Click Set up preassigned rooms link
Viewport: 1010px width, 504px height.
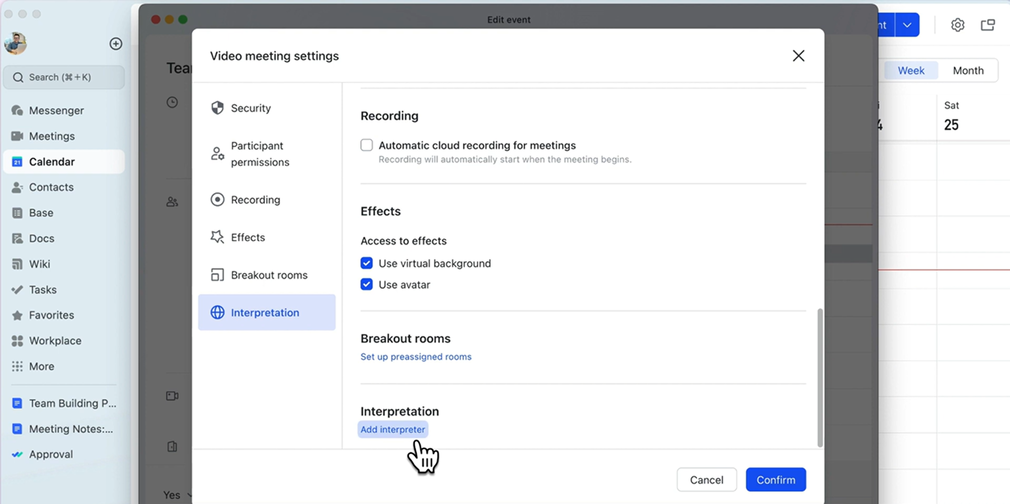416,357
